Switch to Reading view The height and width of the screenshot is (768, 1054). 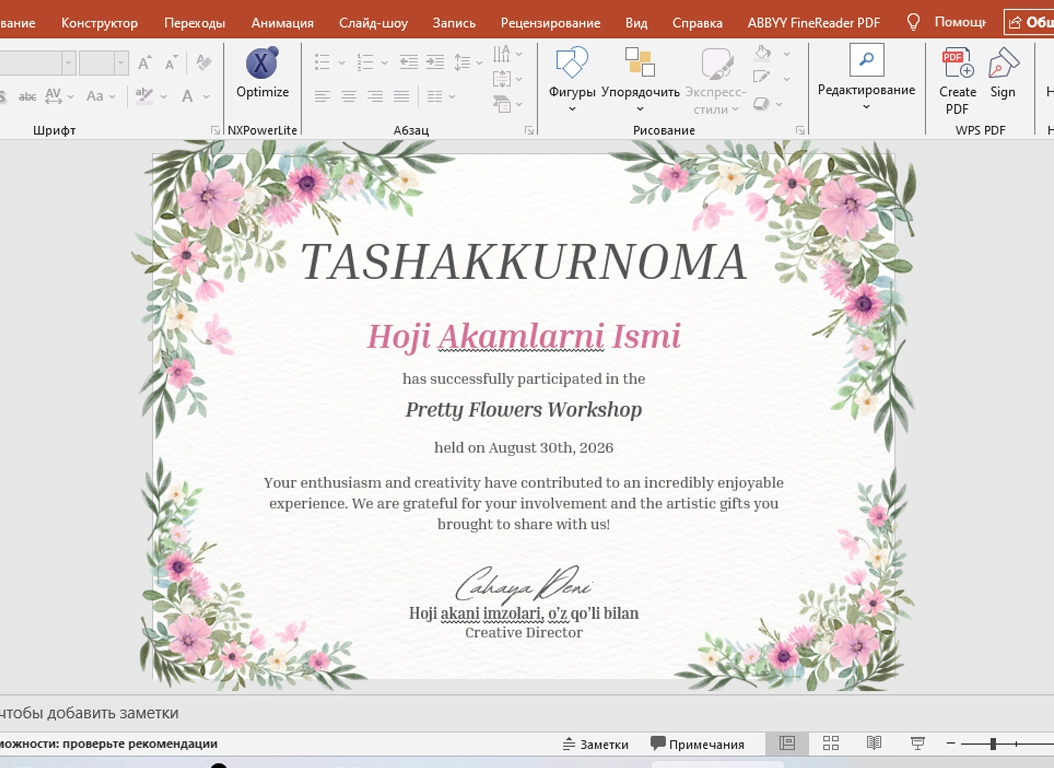[874, 743]
